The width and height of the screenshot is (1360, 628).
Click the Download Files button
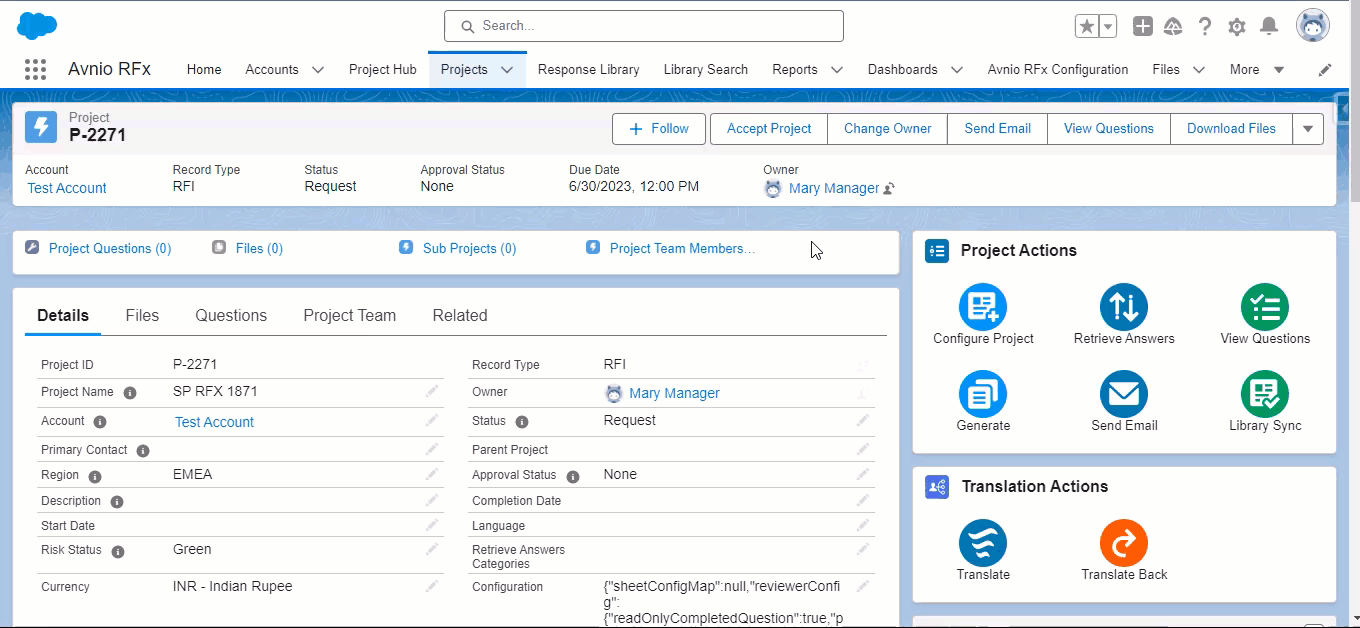pyautogui.click(x=1231, y=129)
